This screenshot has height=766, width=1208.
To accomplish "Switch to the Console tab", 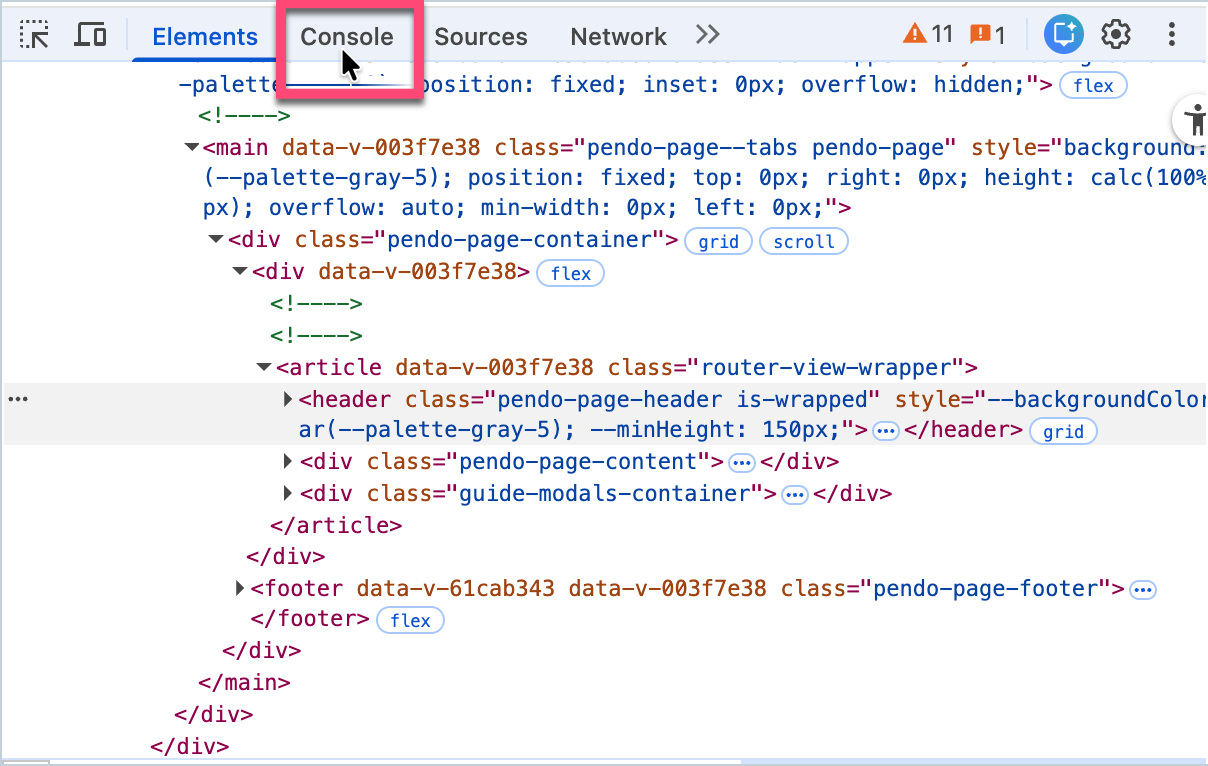I will [347, 37].
